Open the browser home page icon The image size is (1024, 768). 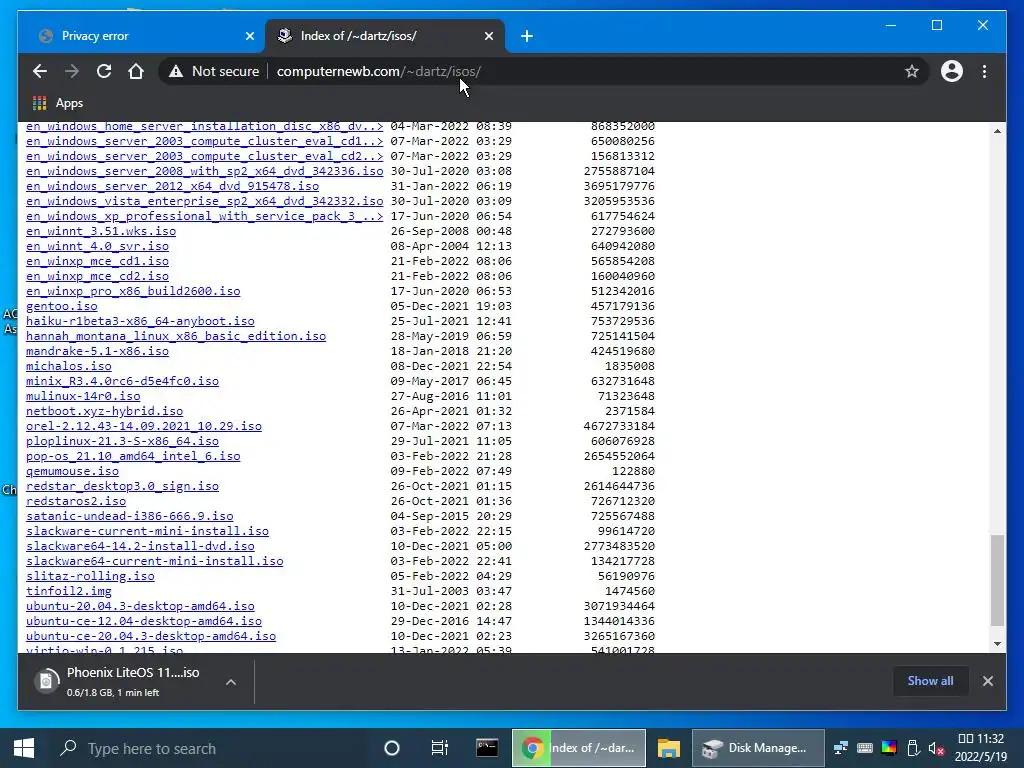point(136,71)
